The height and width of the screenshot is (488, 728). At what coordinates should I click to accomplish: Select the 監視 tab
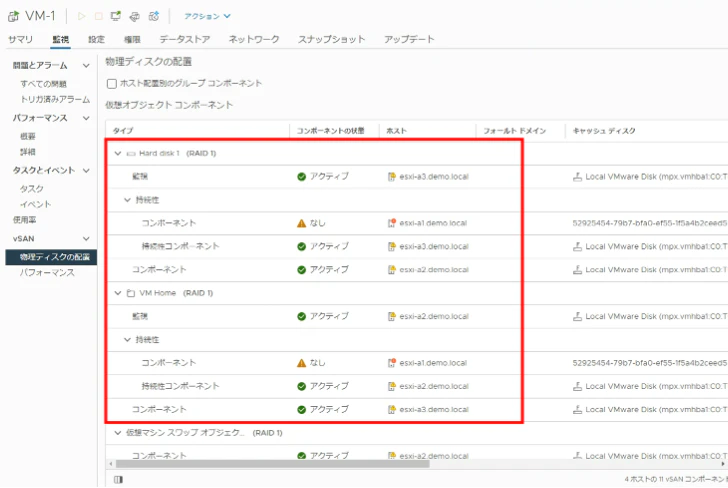tap(60, 39)
